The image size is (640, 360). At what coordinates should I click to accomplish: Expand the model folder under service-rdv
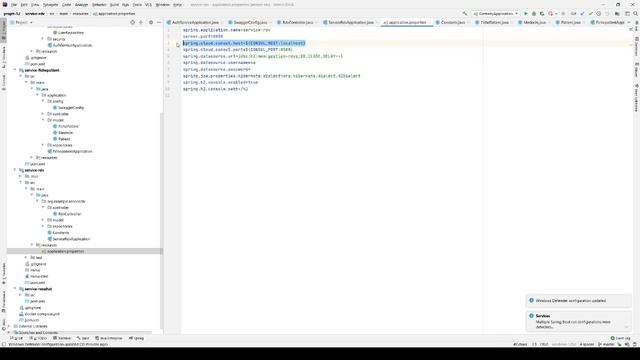click(x=43, y=220)
